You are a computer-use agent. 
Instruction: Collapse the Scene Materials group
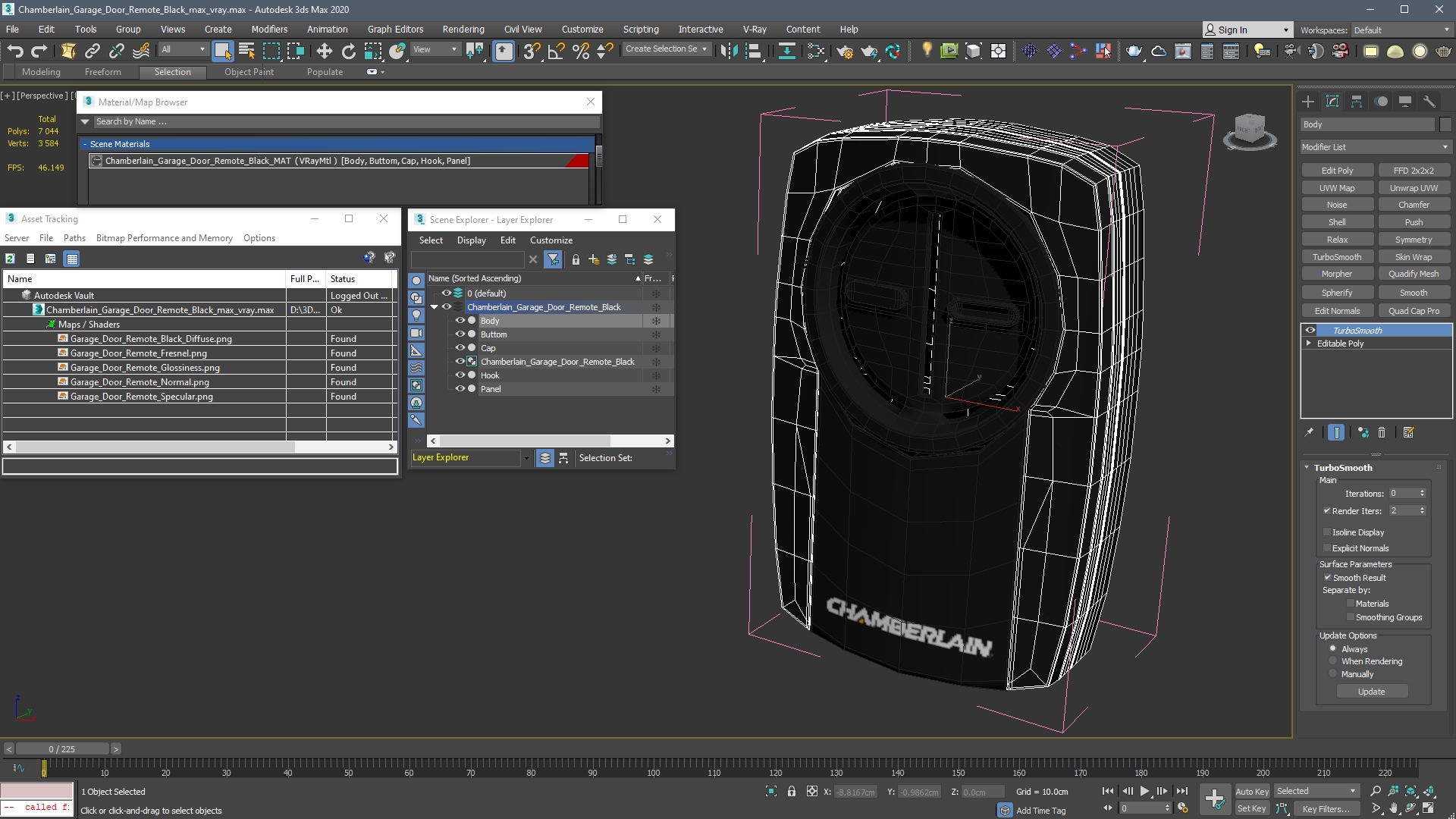click(85, 144)
